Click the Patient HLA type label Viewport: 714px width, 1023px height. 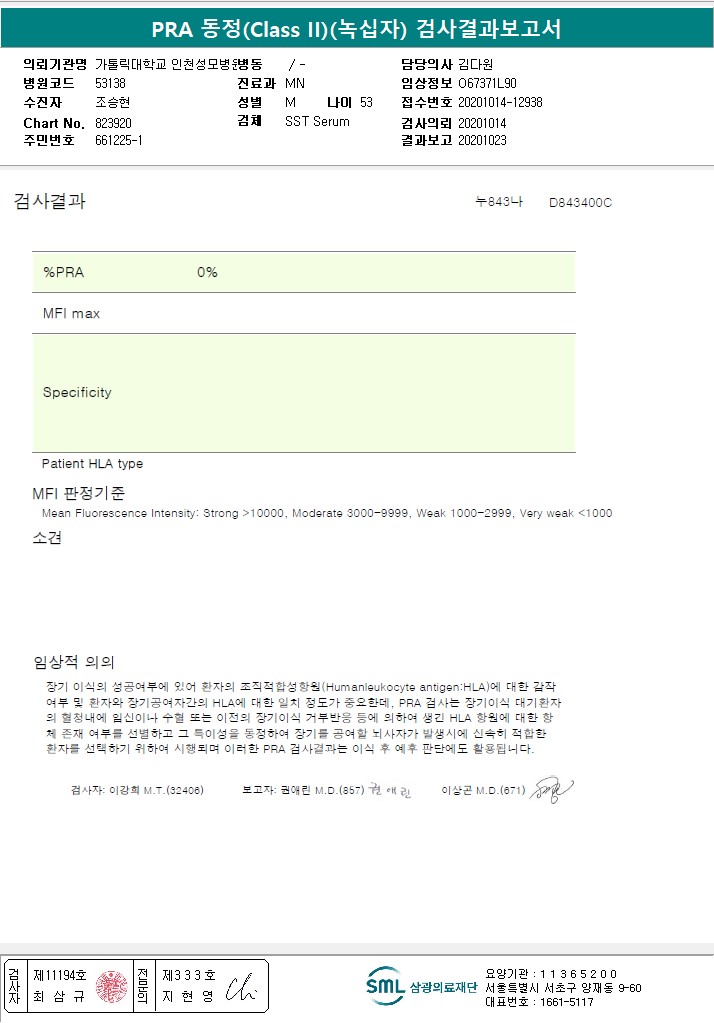pos(92,463)
